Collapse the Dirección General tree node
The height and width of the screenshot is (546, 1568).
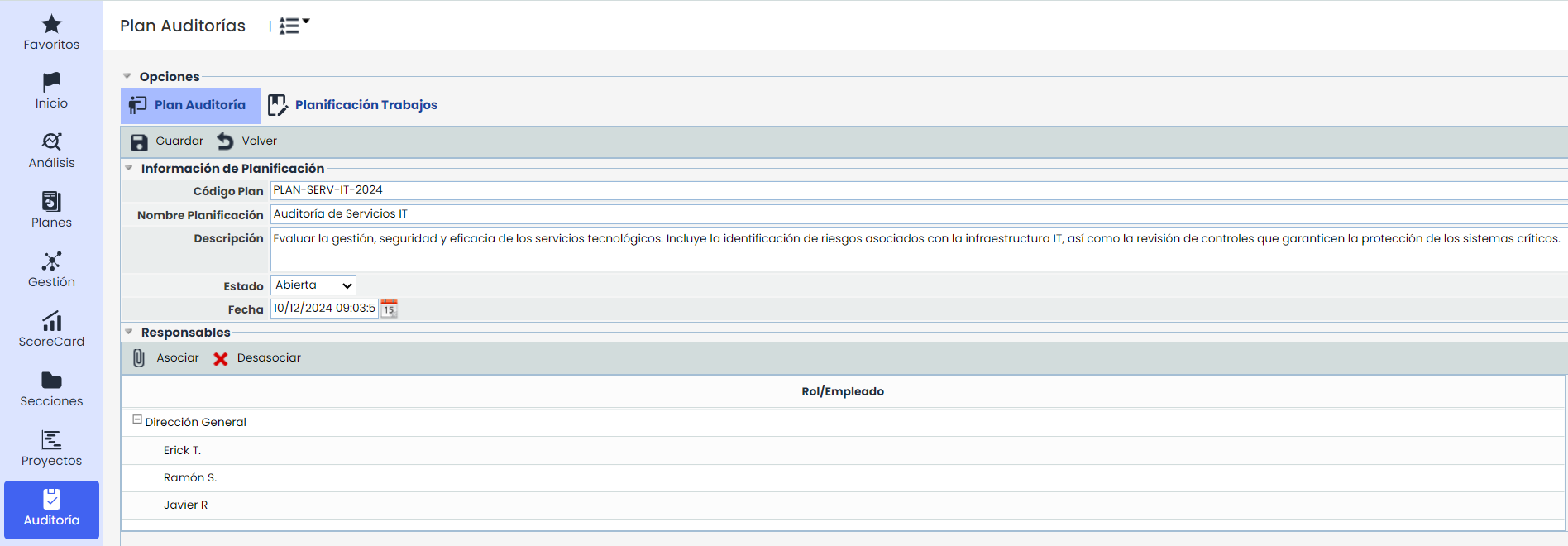click(137, 420)
